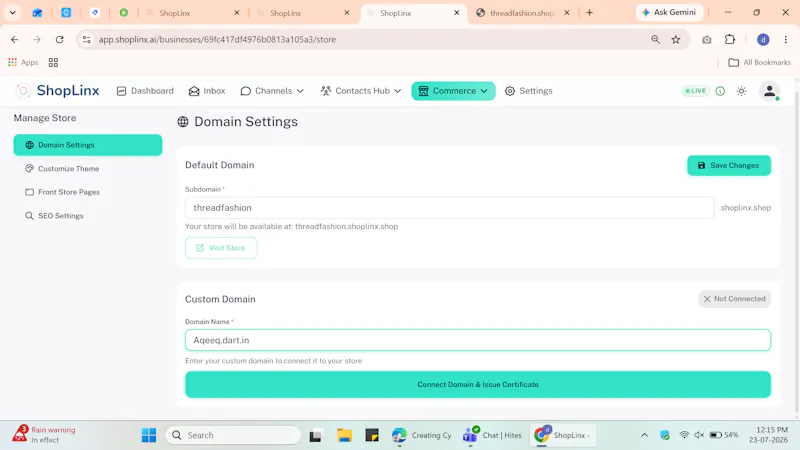Click the address bar URL
800x450 pixels.
217,39
